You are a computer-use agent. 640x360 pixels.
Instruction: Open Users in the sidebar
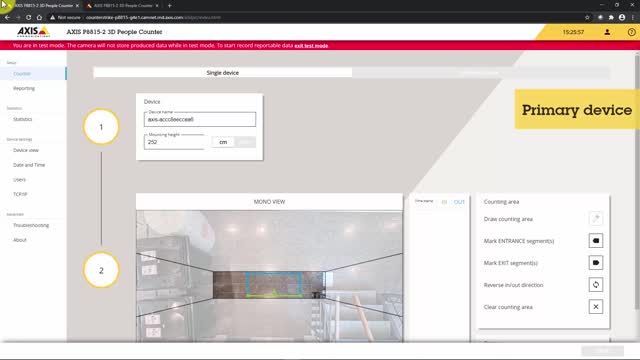pyautogui.click(x=19, y=180)
